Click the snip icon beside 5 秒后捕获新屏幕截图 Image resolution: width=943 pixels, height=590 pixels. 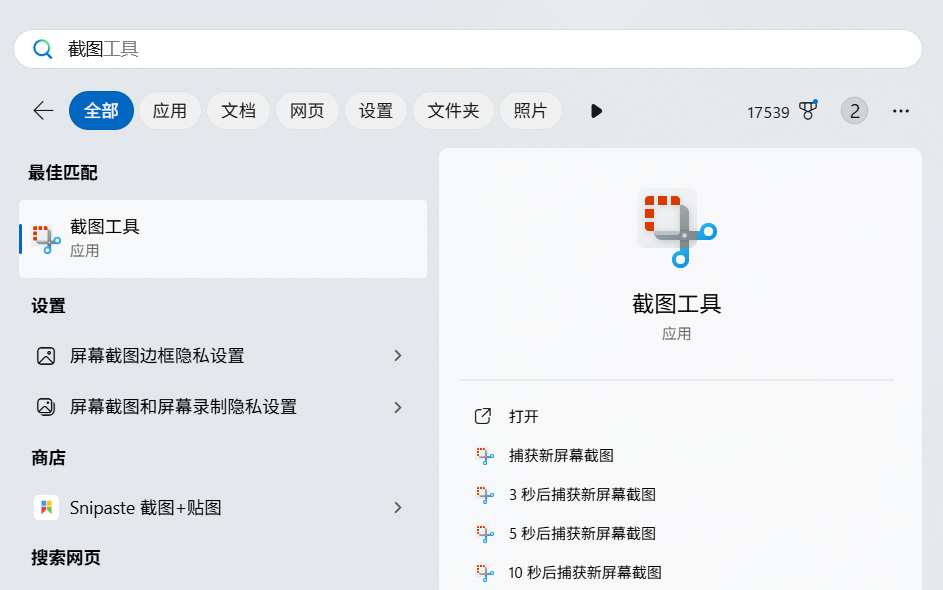click(485, 534)
